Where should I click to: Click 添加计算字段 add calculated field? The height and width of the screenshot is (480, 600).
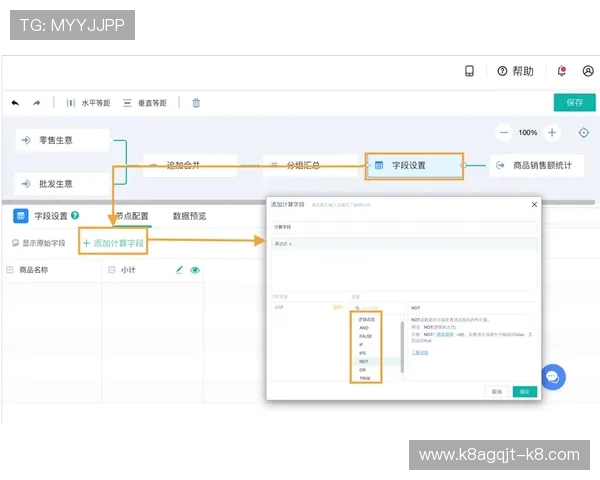pos(113,243)
